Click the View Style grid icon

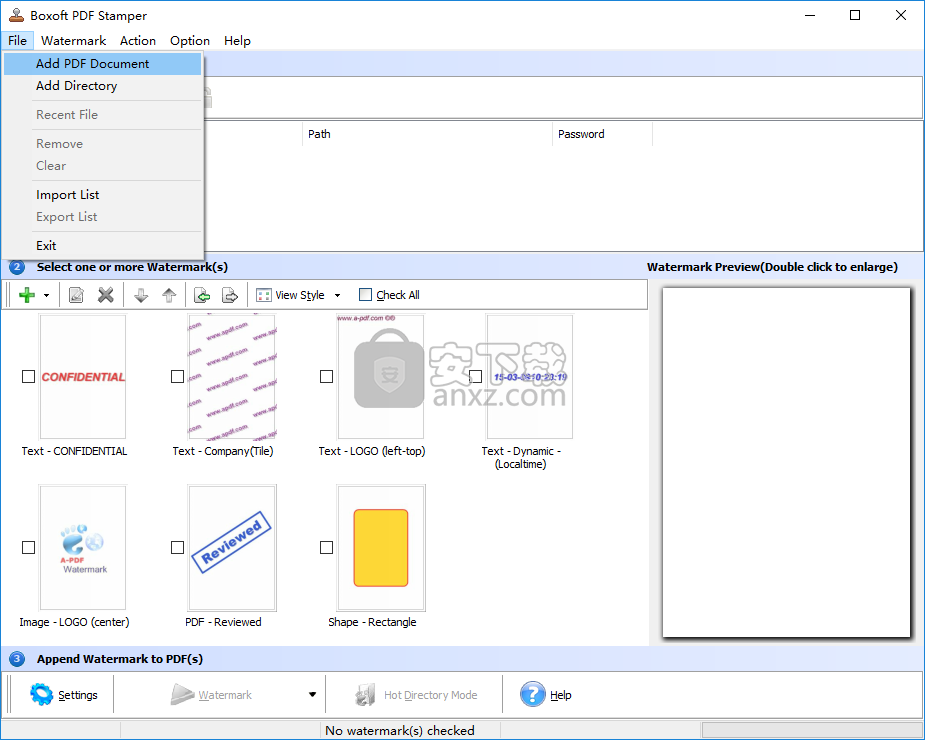pos(264,295)
